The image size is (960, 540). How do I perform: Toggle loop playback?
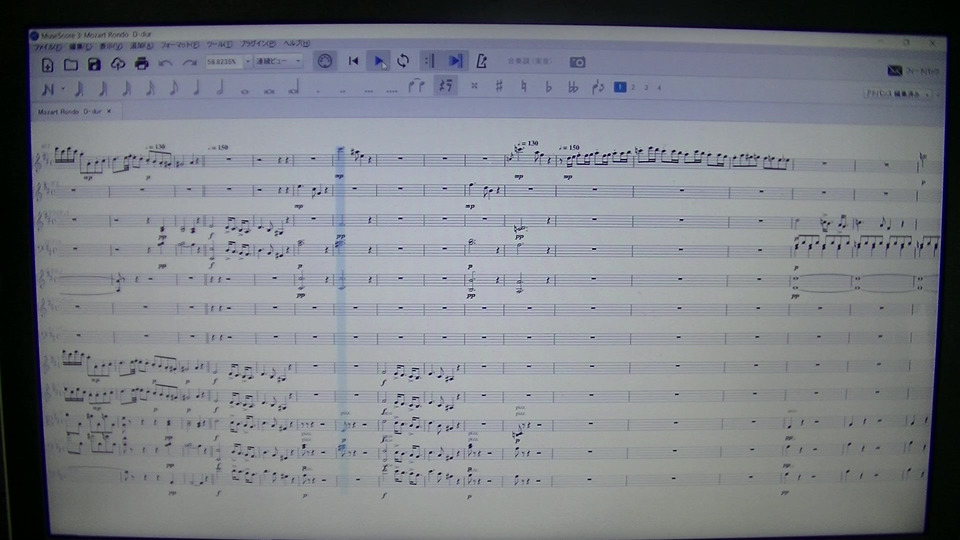coord(403,61)
